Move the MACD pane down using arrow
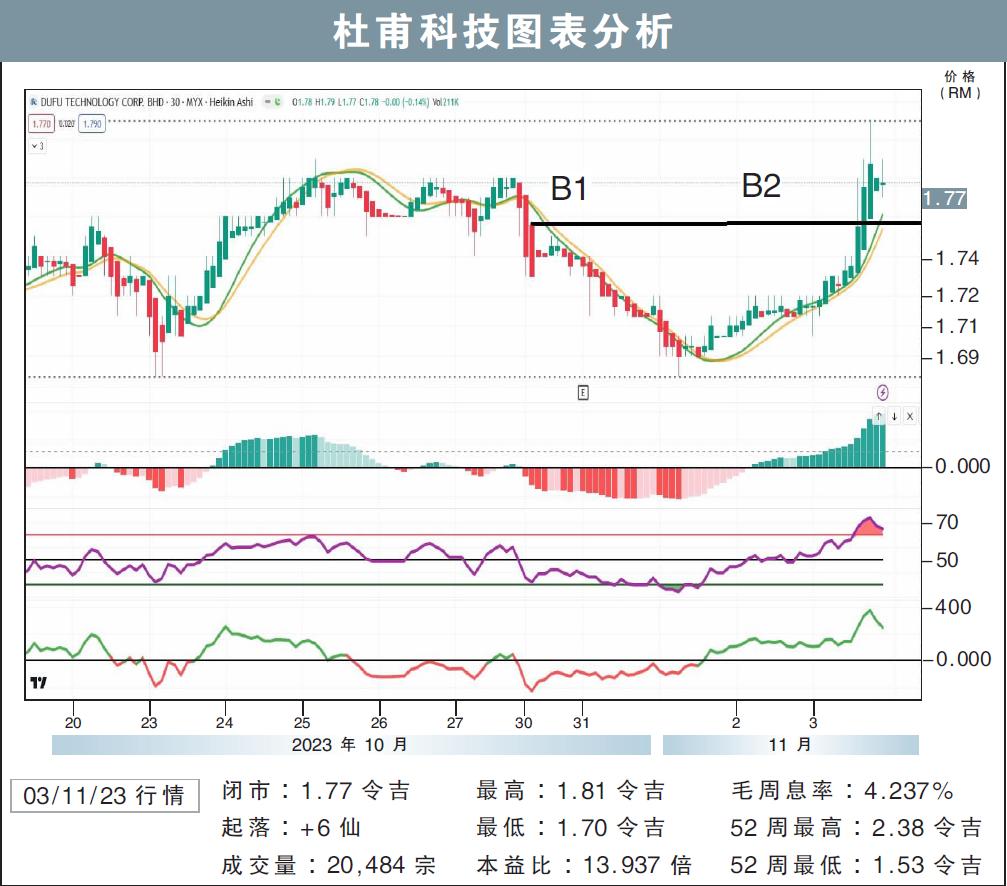Image resolution: width=1007 pixels, height=886 pixels. click(x=895, y=416)
